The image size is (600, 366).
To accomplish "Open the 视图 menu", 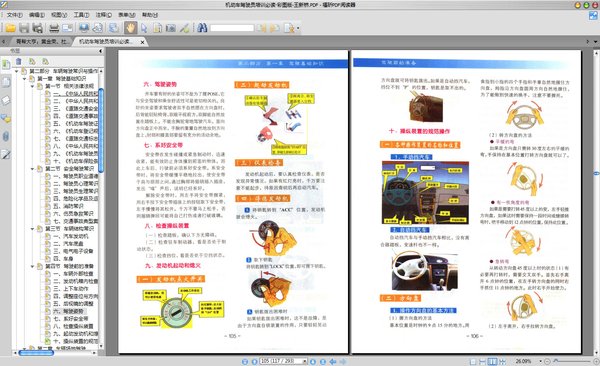I will click(59, 15).
